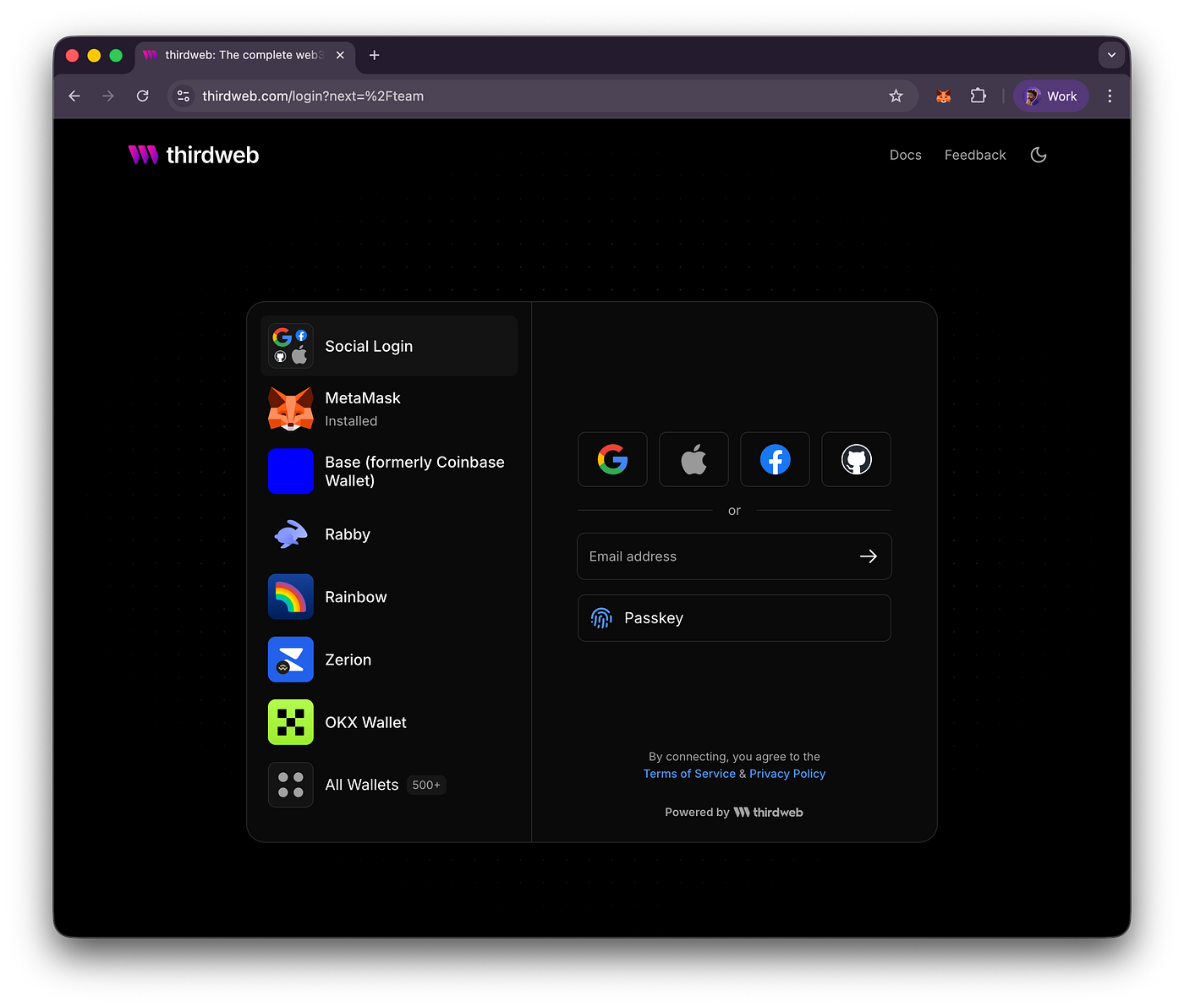Open the Chrome extensions puzzle icon
The width and height of the screenshot is (1184, 1008).
pos(978,96)
